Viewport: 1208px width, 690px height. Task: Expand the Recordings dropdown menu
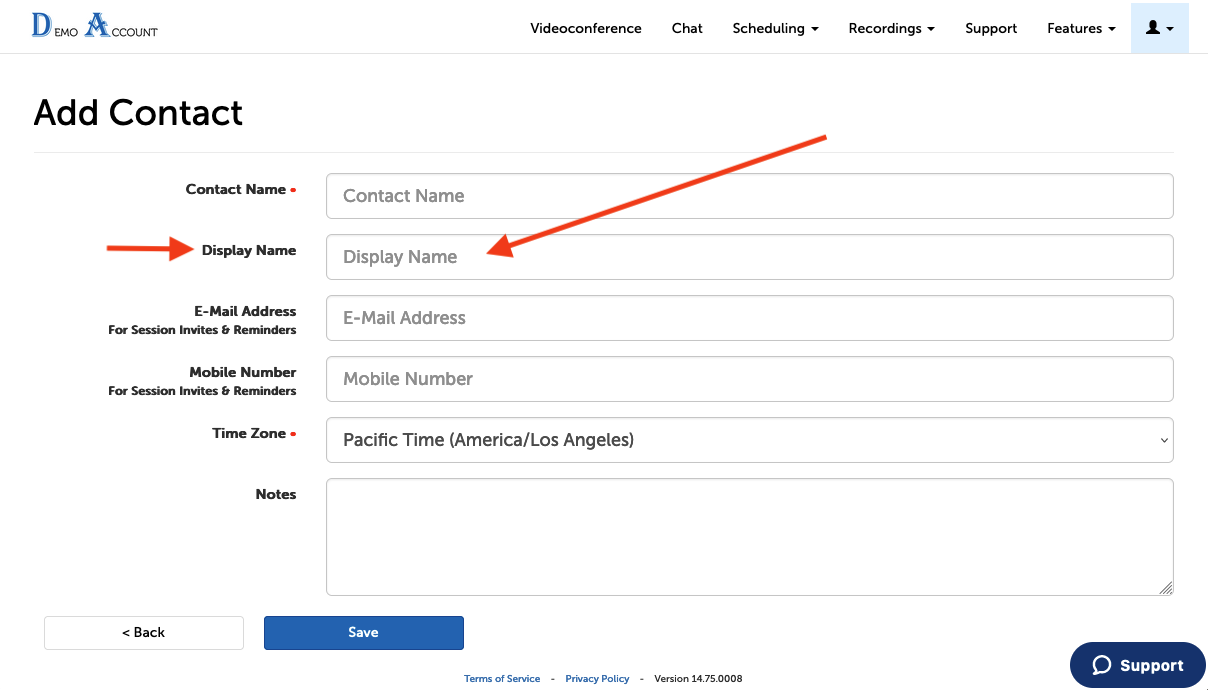pos(891,28)
